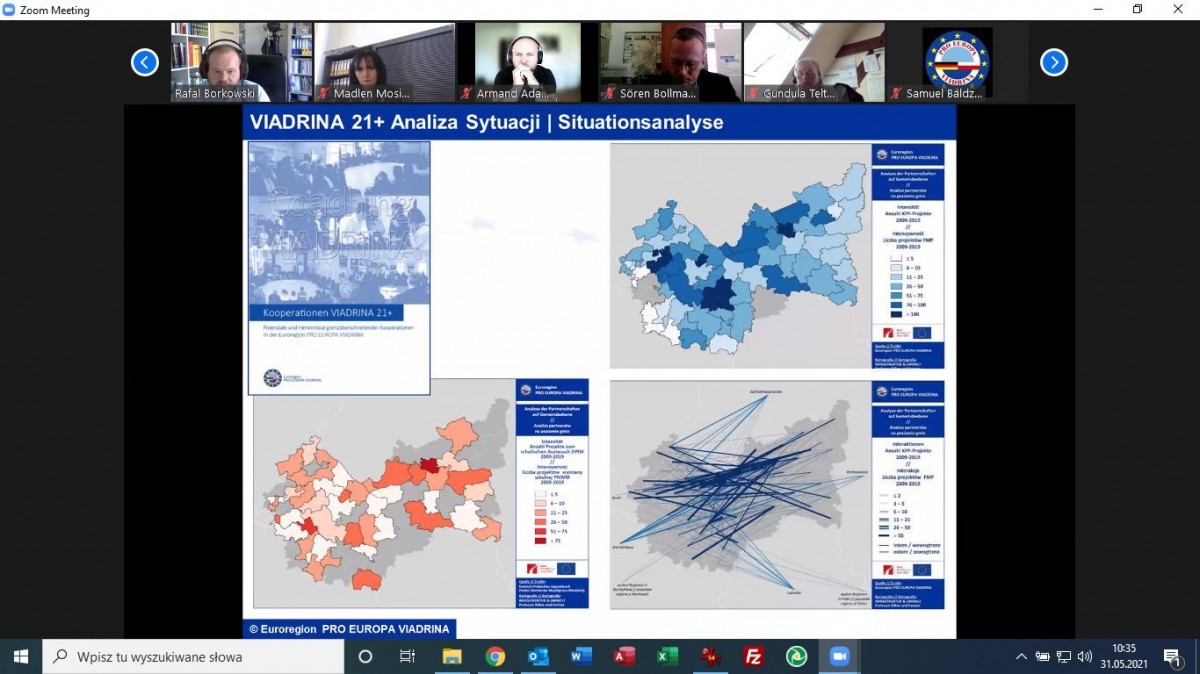Open Task View in the taskbar

pyautogui.click(x=407, y=657)
